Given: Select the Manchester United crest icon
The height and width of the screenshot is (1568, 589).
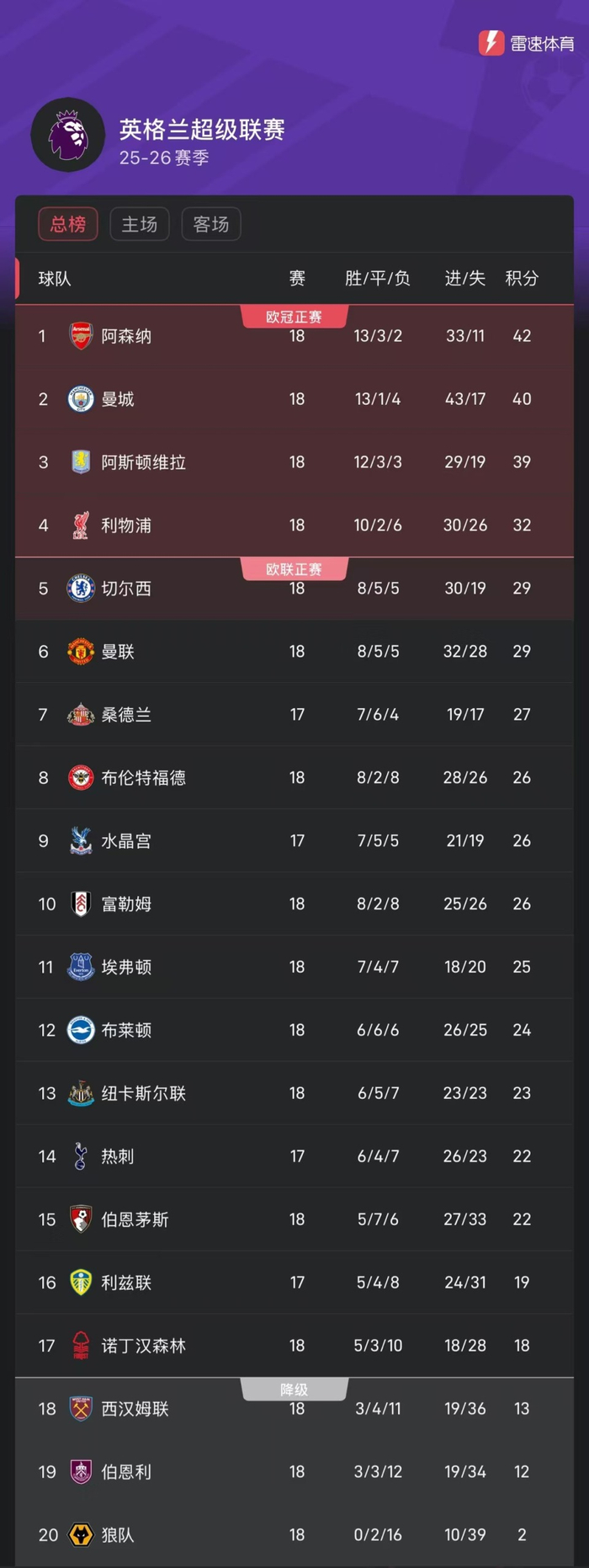Looking at the screenshot, I should (80, 651).
